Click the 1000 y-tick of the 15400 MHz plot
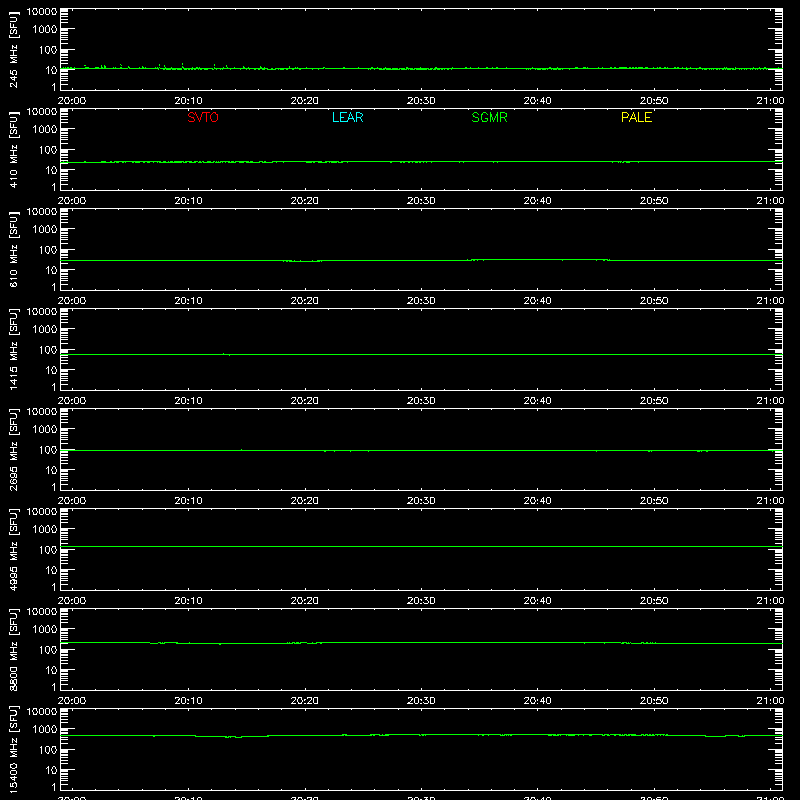 [45, 729]
